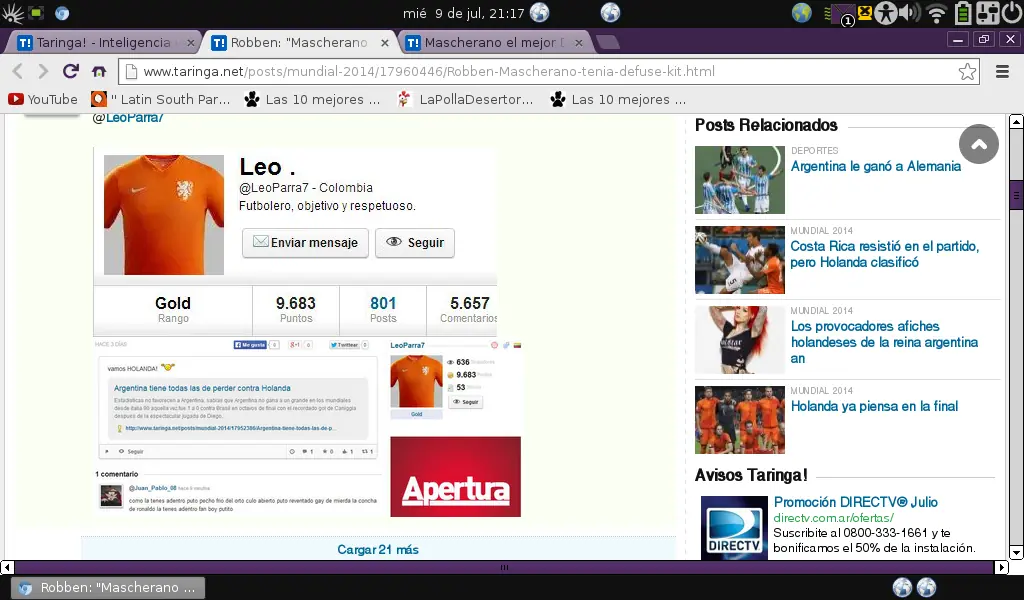The height and width of the screenshot is (600, 1024).
Task: Open the Chrome hamburger menu
Action: (1002, 71)
